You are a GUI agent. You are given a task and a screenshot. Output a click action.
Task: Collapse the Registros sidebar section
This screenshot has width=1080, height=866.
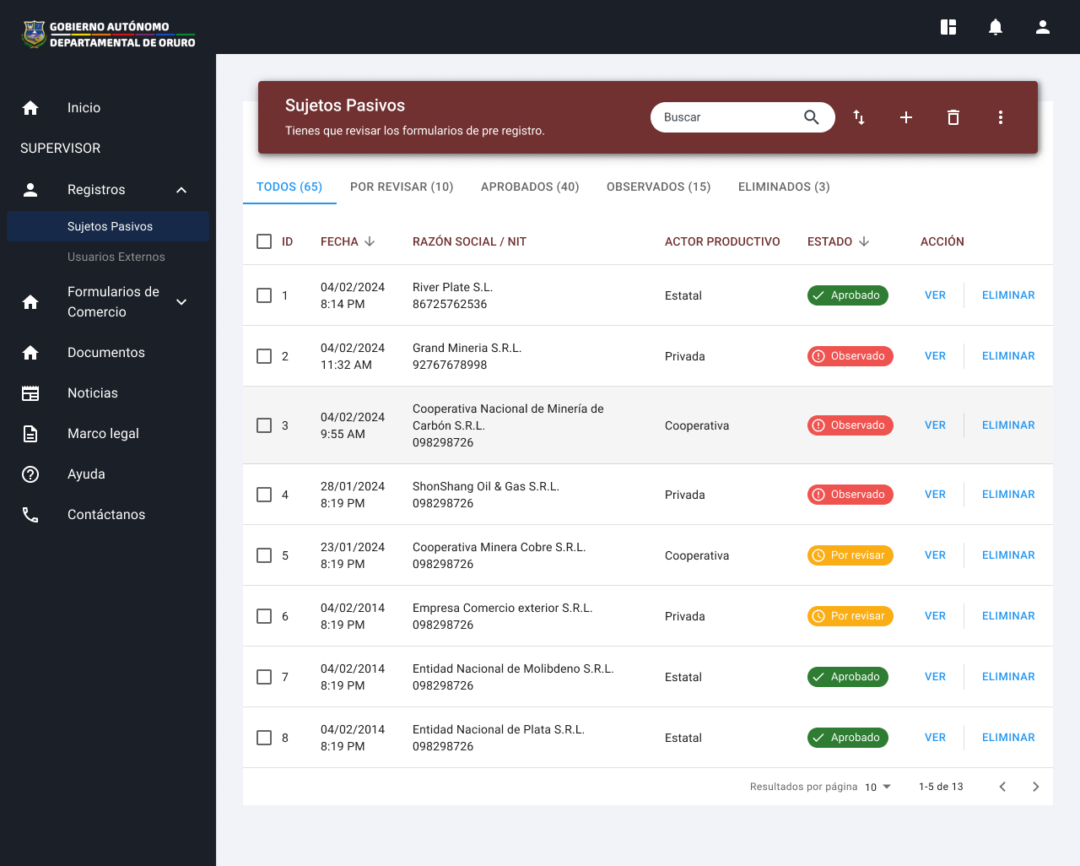(x=181, y=190)
